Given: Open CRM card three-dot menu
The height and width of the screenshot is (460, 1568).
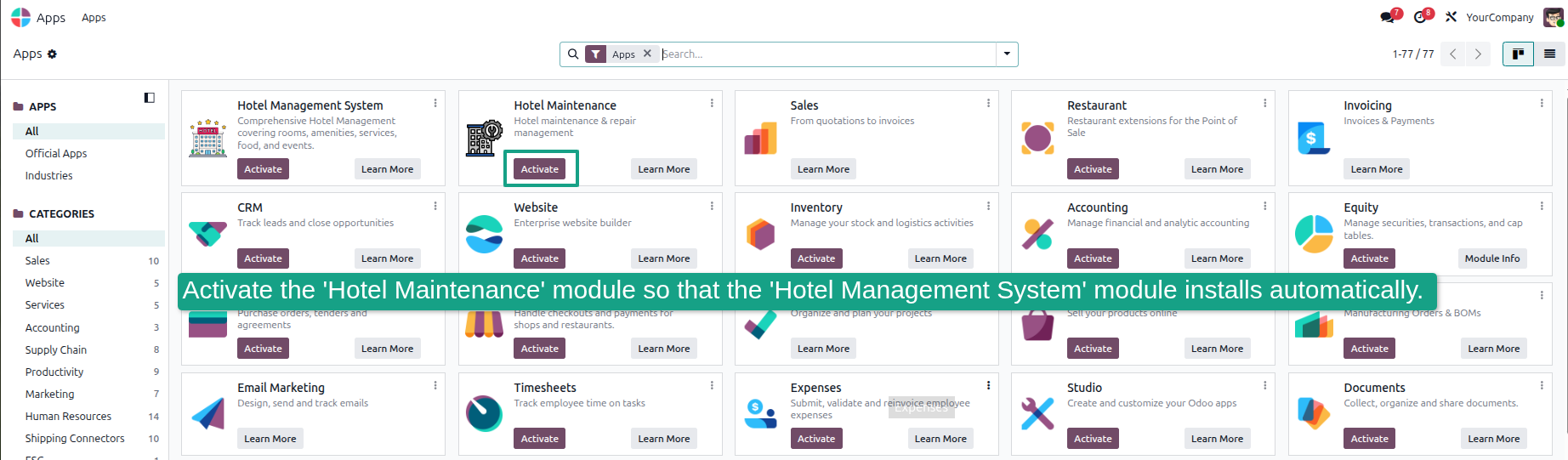Looking at the screenshot, I should (435, 206).
